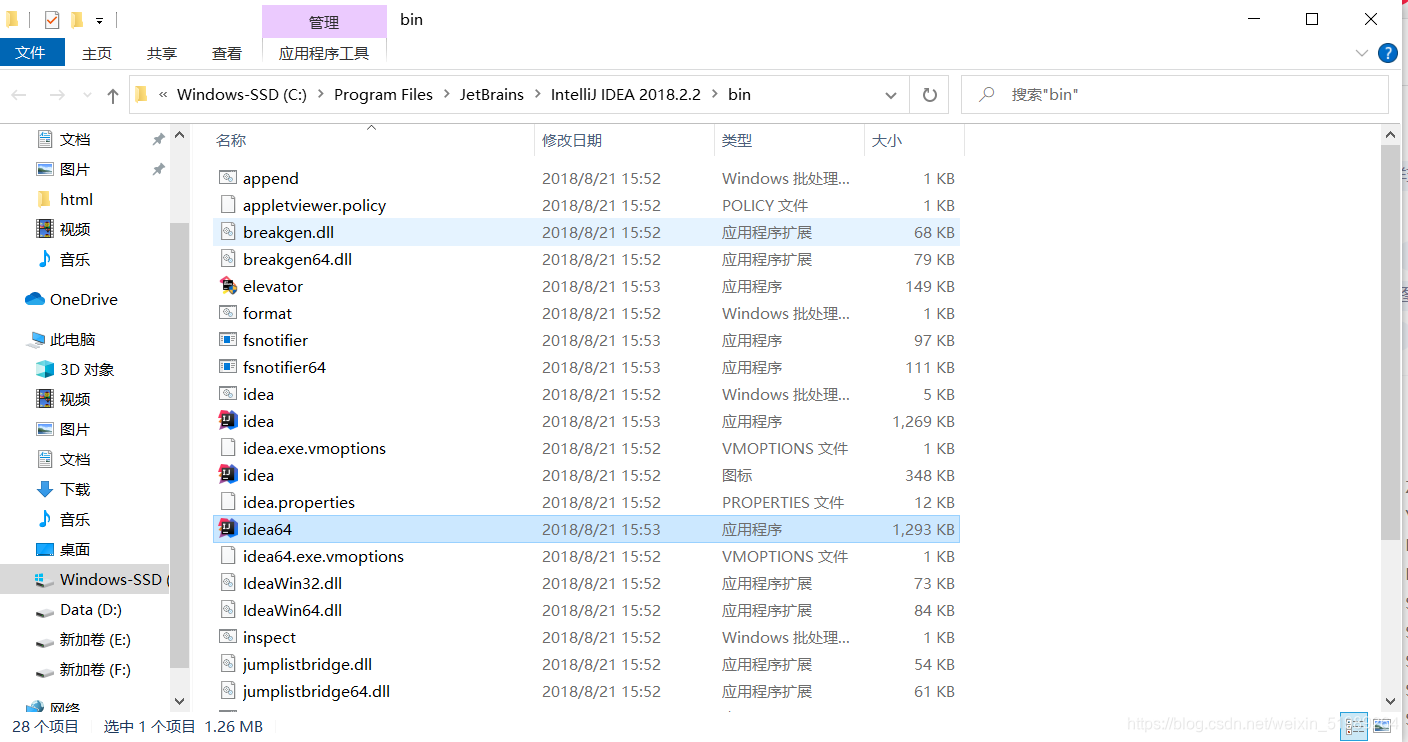Open customize quick access toolbar dropdown
This screenshot has height=742, width=1408.
(x=100, y=21)
